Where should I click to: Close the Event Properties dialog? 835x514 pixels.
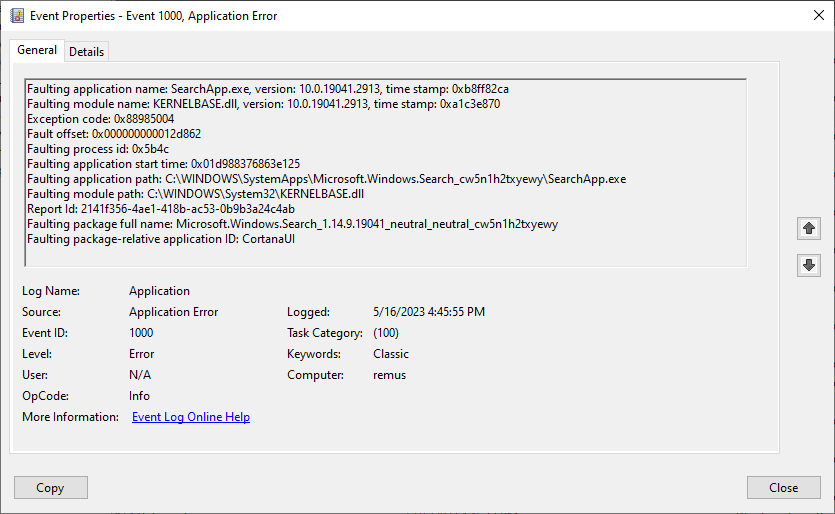point(783,487)
